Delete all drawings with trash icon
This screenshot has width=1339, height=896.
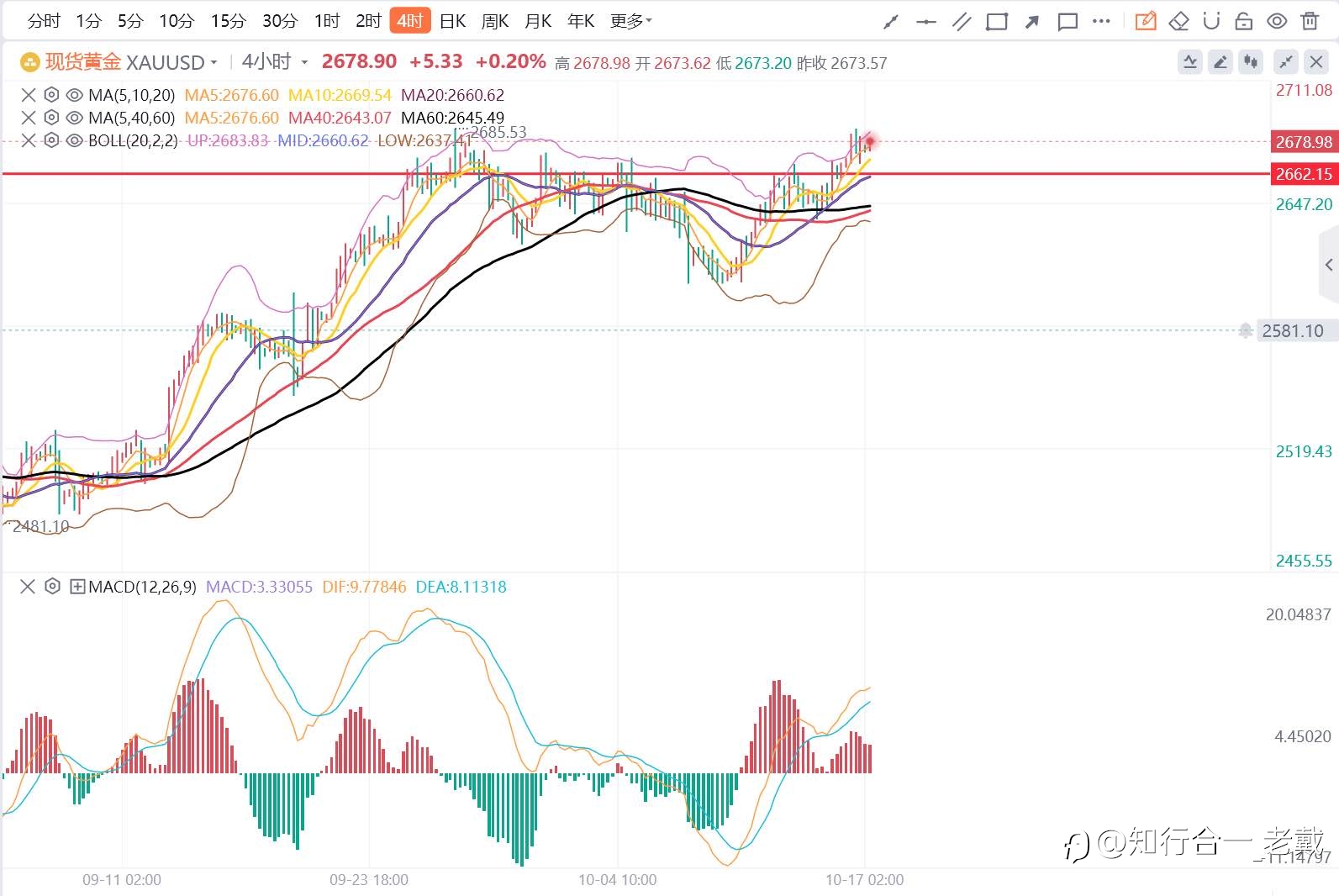(x=1310, y=21)
